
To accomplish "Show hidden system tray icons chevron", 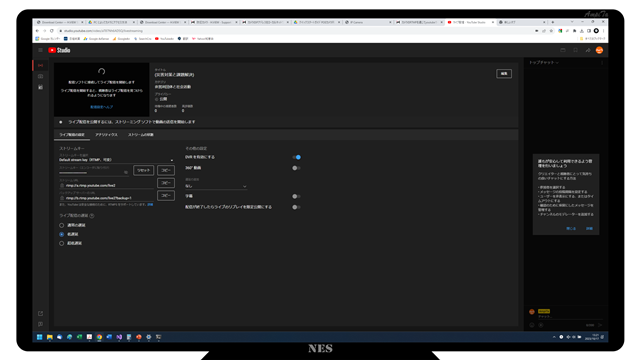I will tap(554, 337).
